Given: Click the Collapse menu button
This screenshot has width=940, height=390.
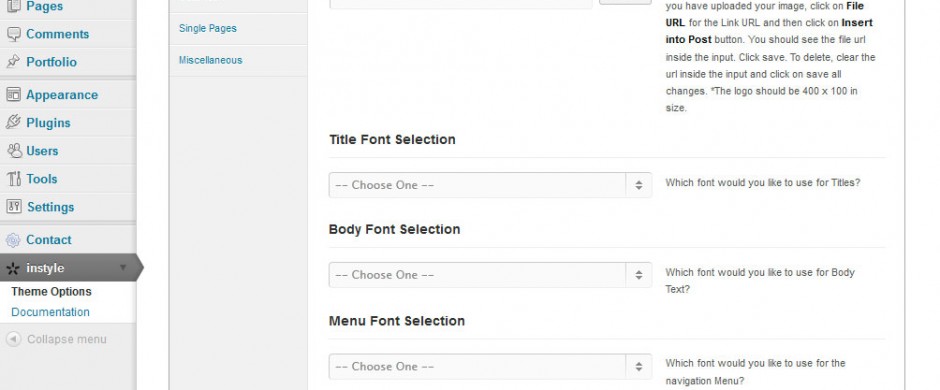Looking at the screenshot, I should 56,339.
